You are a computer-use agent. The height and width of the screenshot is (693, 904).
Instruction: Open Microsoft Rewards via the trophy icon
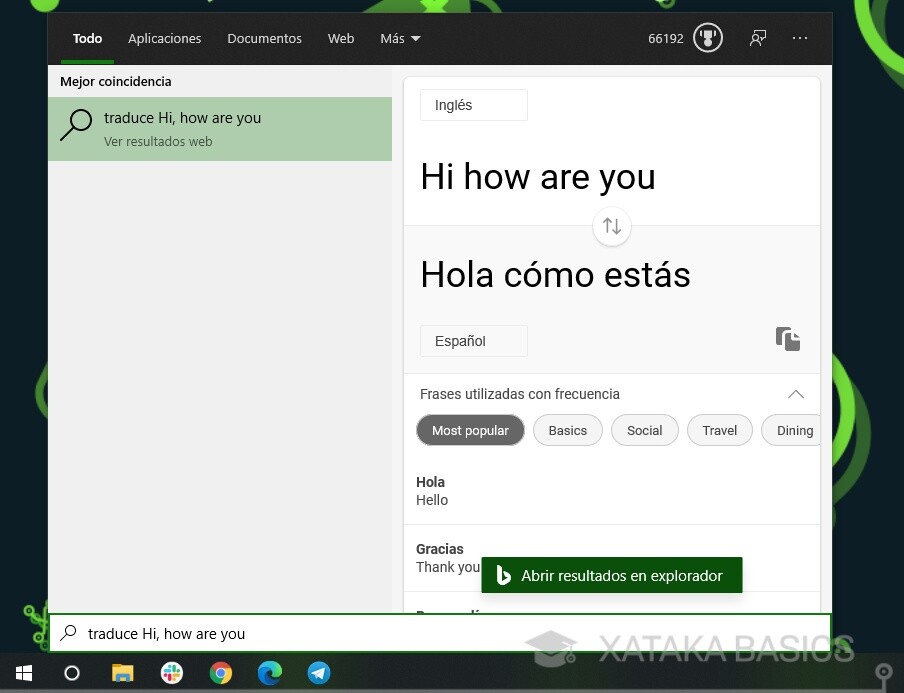coord(708,37)
